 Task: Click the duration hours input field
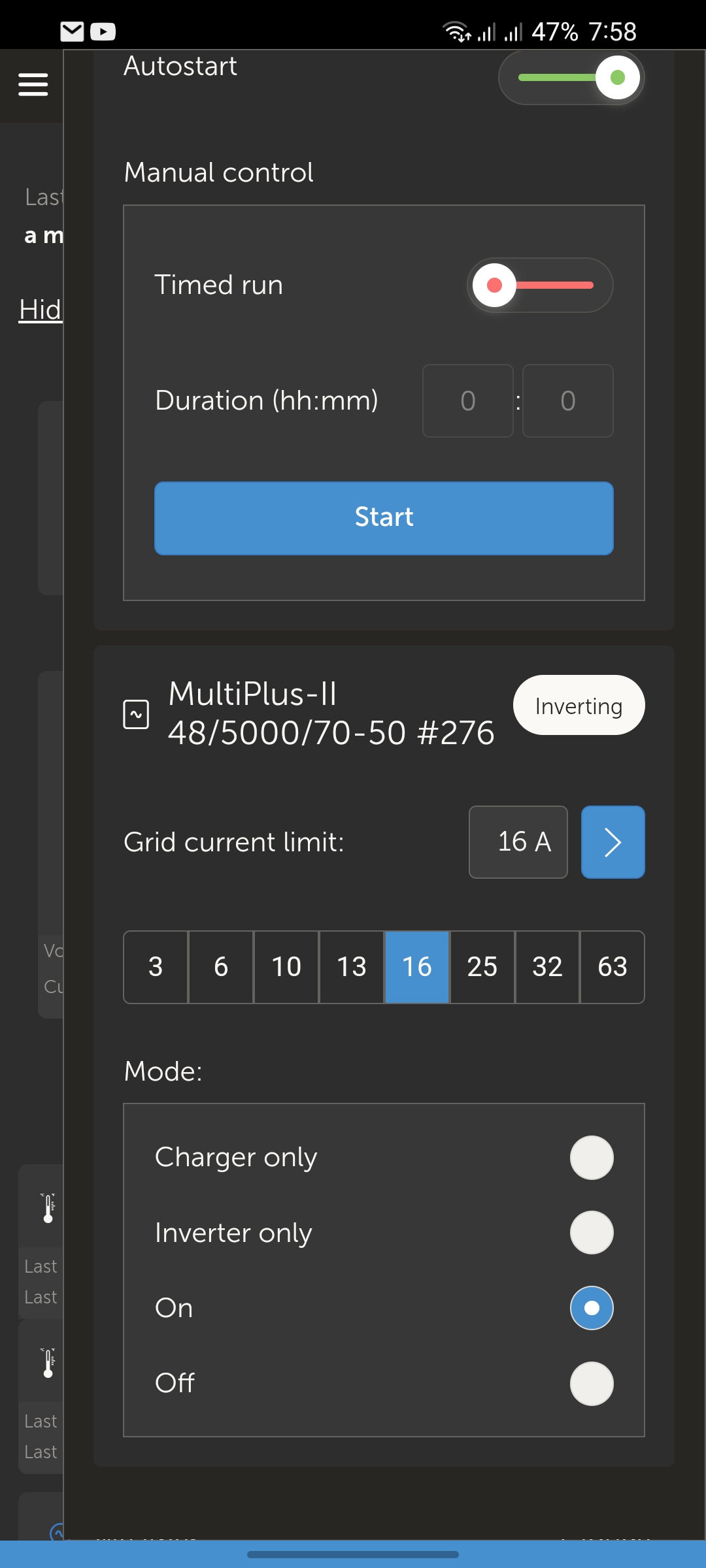[468, 400]
